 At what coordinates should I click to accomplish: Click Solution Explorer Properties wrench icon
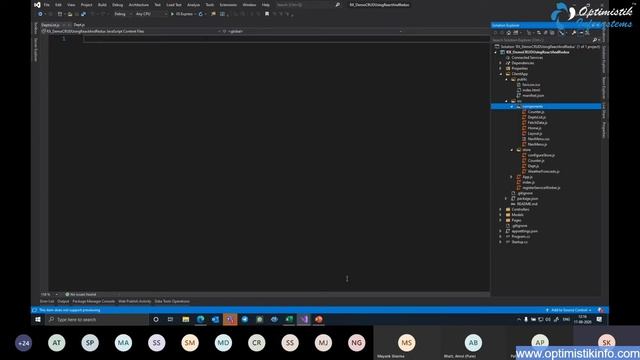574,33
